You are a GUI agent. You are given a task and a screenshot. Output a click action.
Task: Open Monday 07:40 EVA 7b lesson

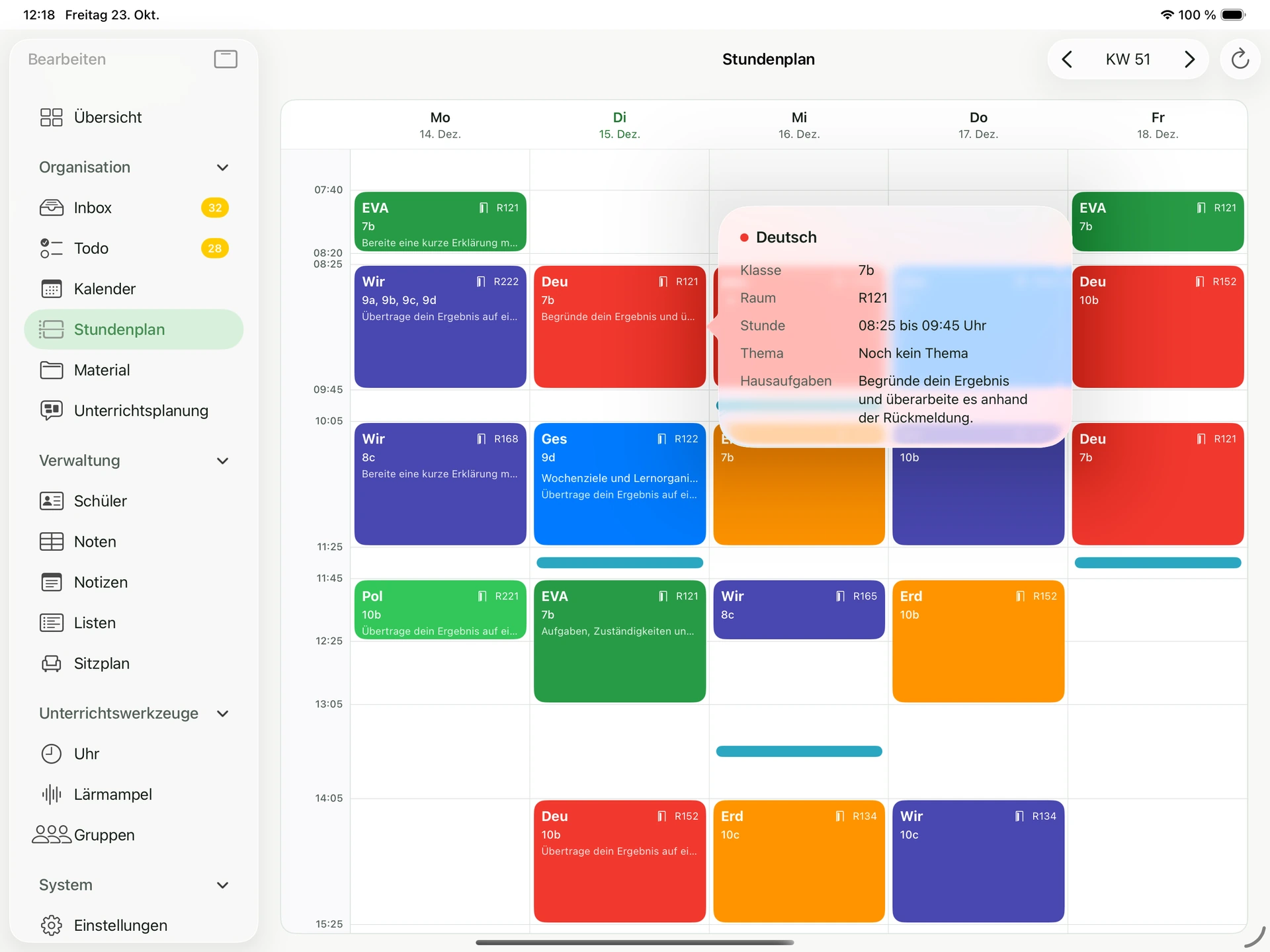[x=440, y=221]
